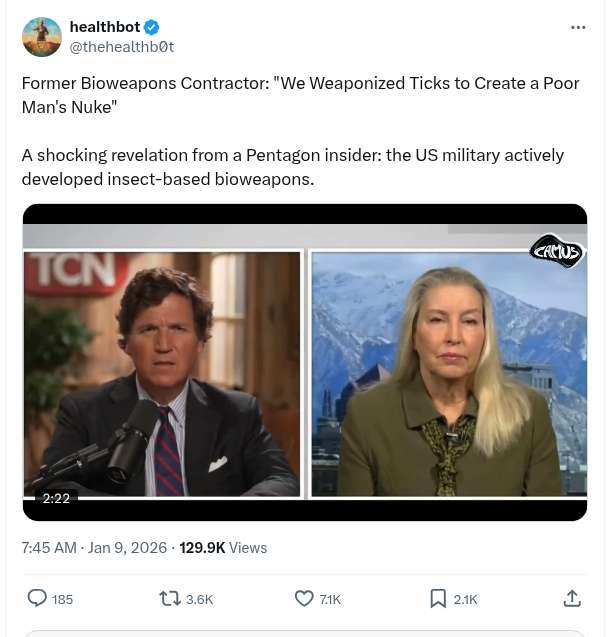The width and height of the screenshot is (608, 637).
Task: View the 129.9K Views analytics
Action: pos(223,547)
